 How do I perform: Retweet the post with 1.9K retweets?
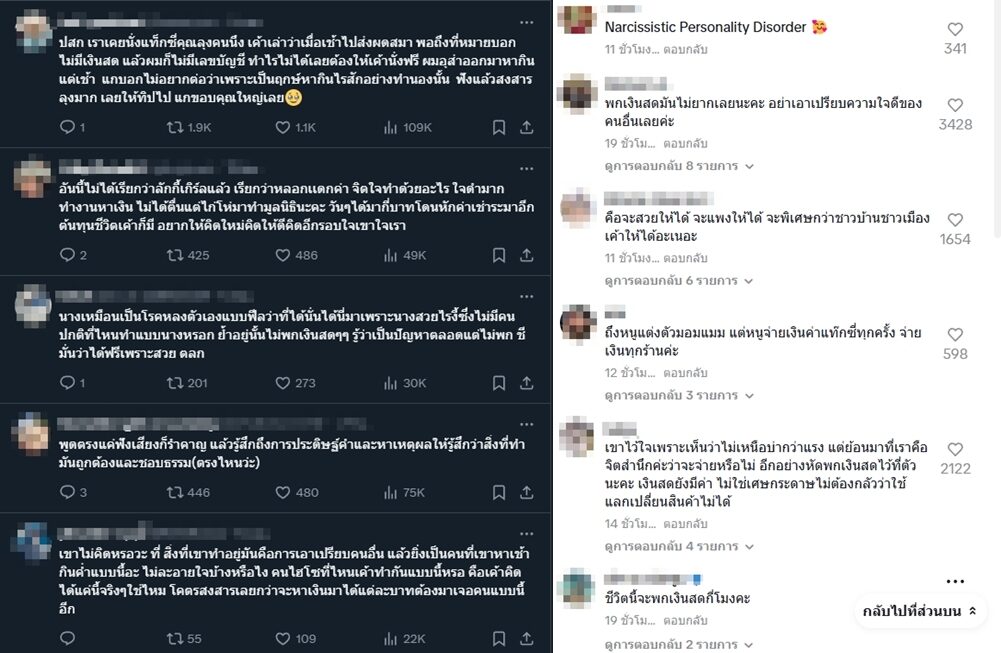tap(174, 127)
